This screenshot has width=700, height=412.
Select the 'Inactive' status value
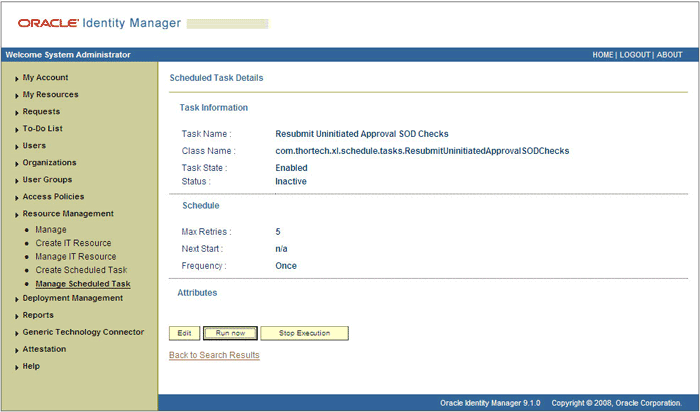[291, 181]
